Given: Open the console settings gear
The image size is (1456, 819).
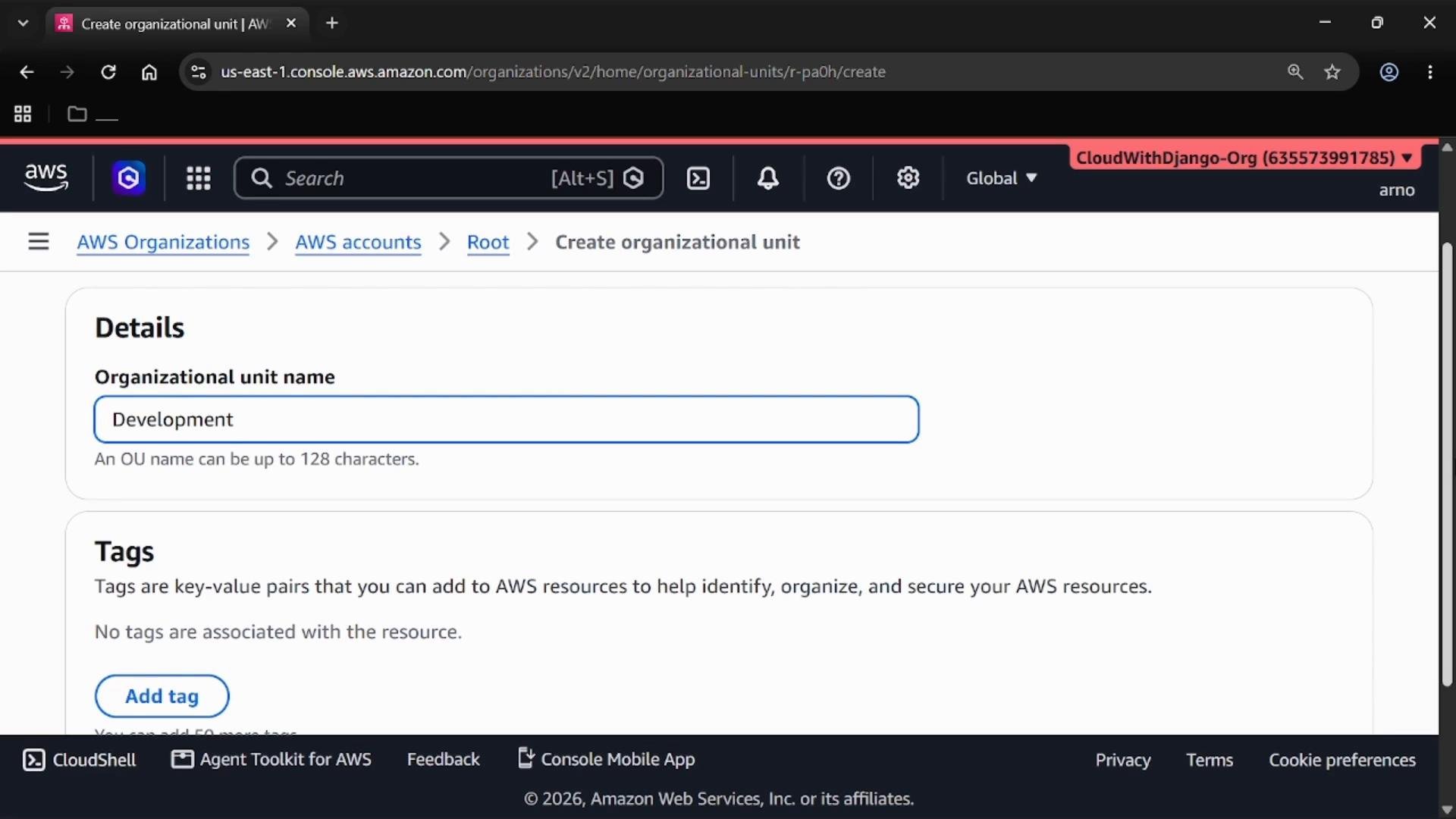Looking at the screenshot, I should point(908,178).
